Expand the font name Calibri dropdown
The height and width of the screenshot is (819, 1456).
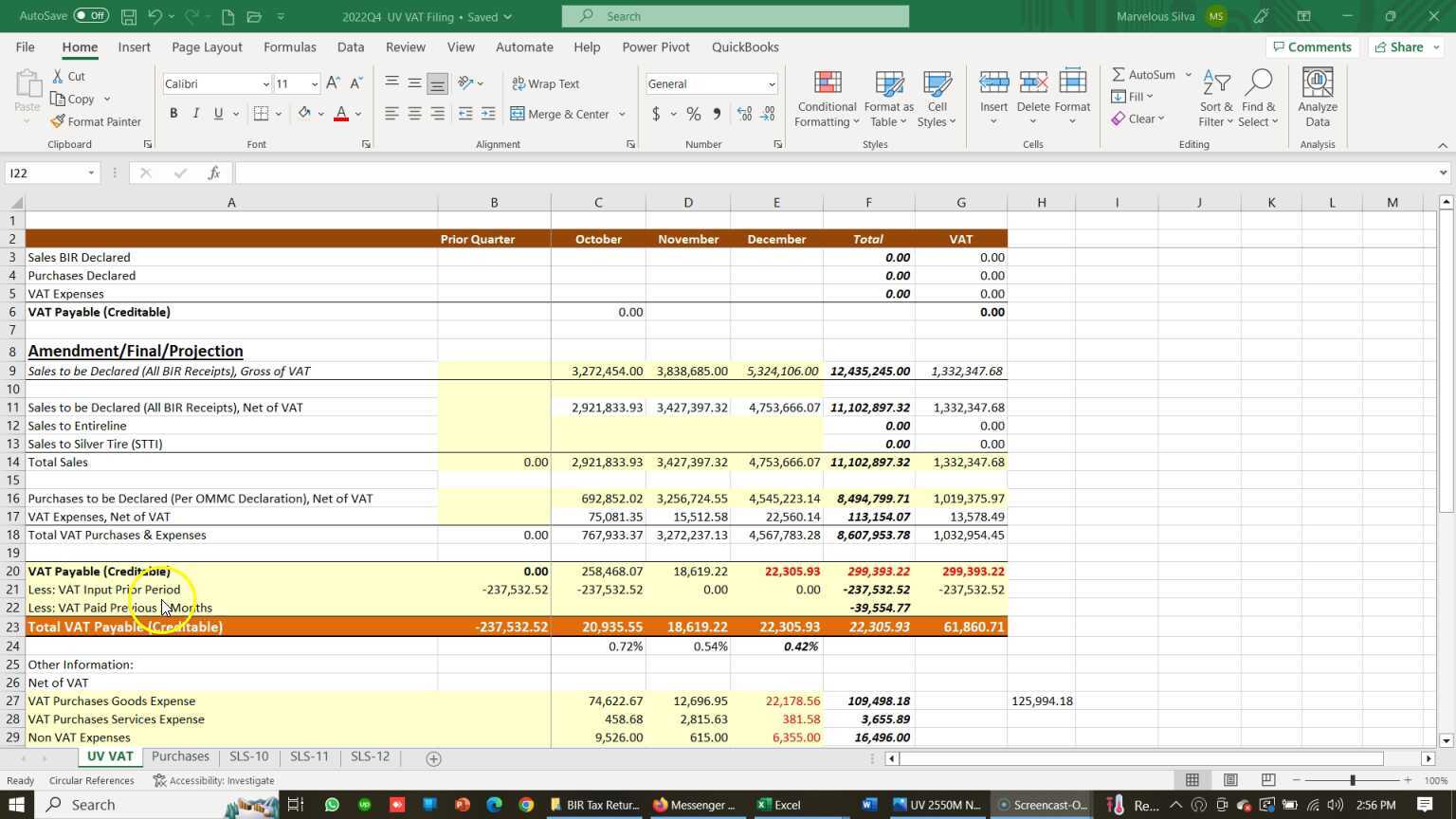tap(265, 84)
